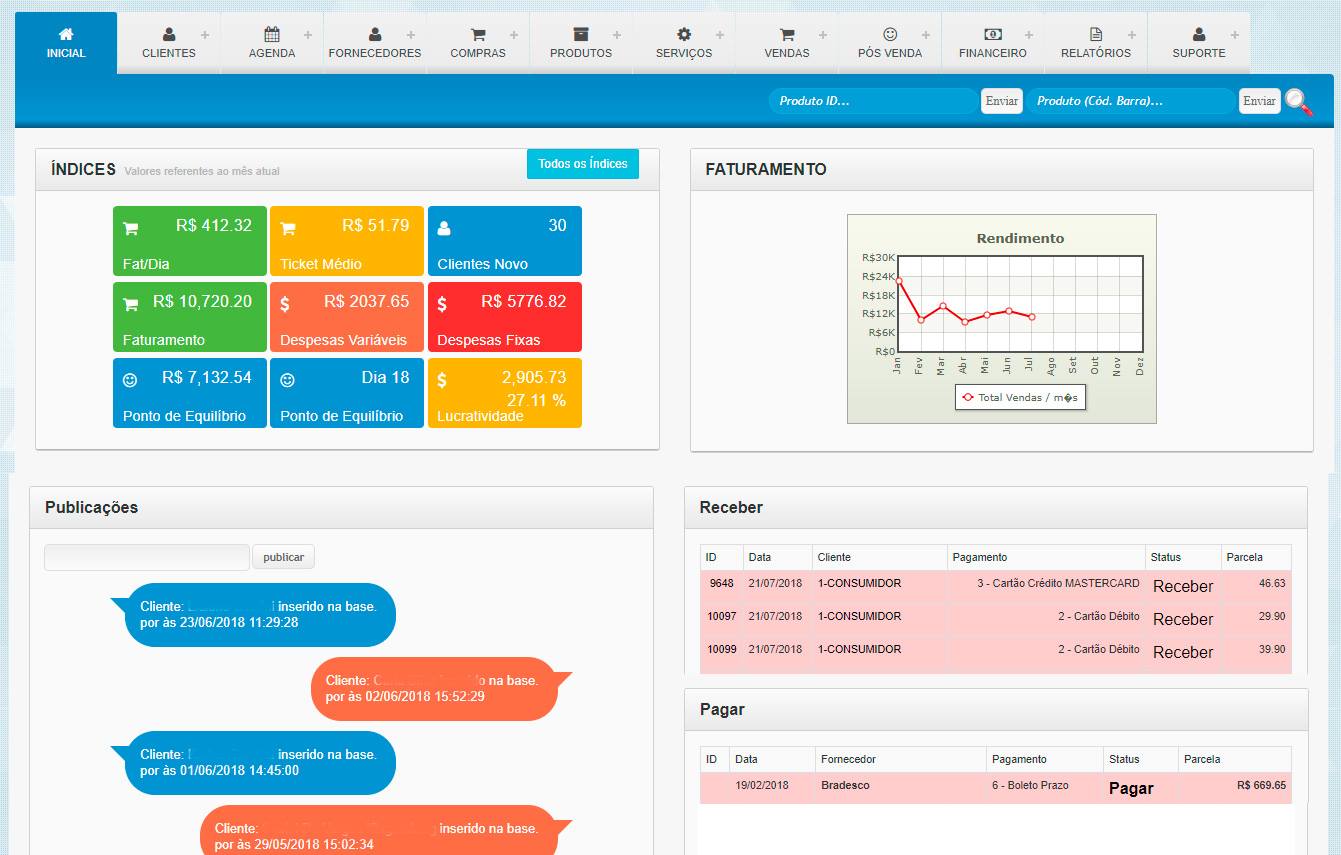Screen dimensions: 1341x855
Task: Click the Produto (Cód. Barra) input field
Action: coord(1131,101)
